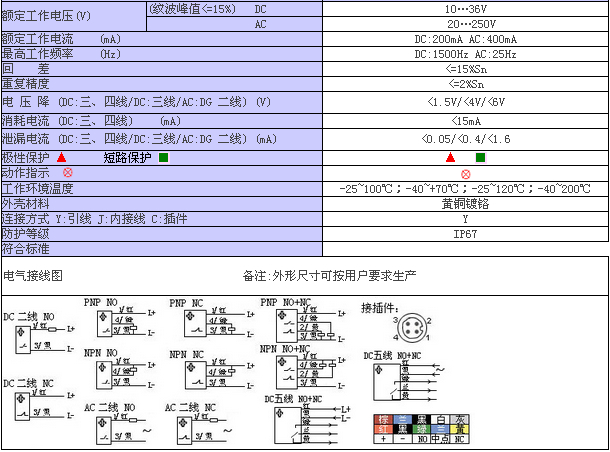This screenshot has height=452, width=610.
Task: Click the red circle indicator in the value column
Action: point(465,174)
